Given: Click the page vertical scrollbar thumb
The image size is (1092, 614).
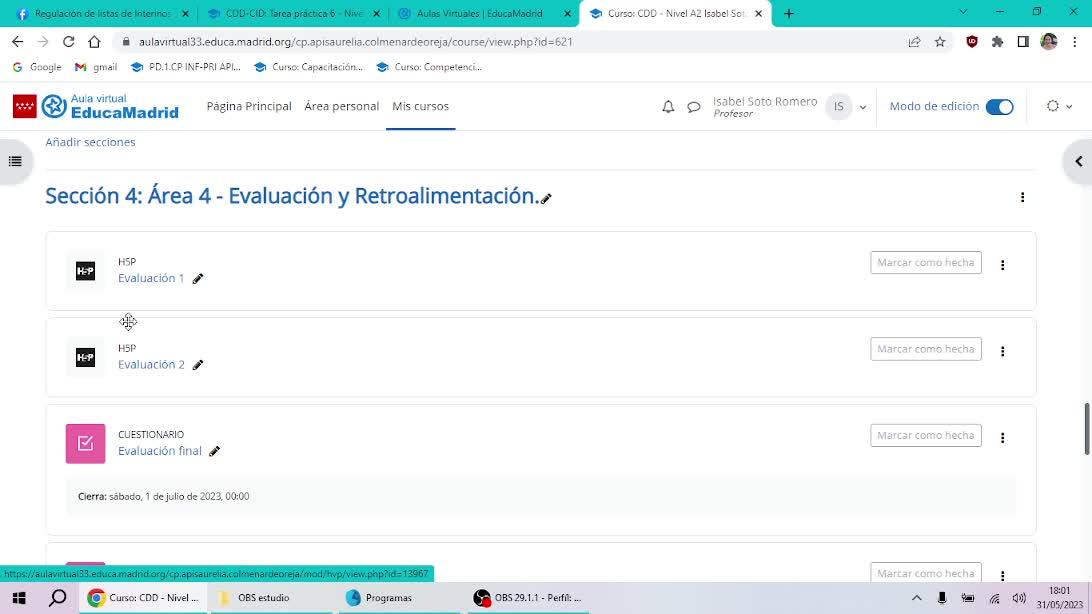Looking at the screenshot, I should (x=1087, y=429).
